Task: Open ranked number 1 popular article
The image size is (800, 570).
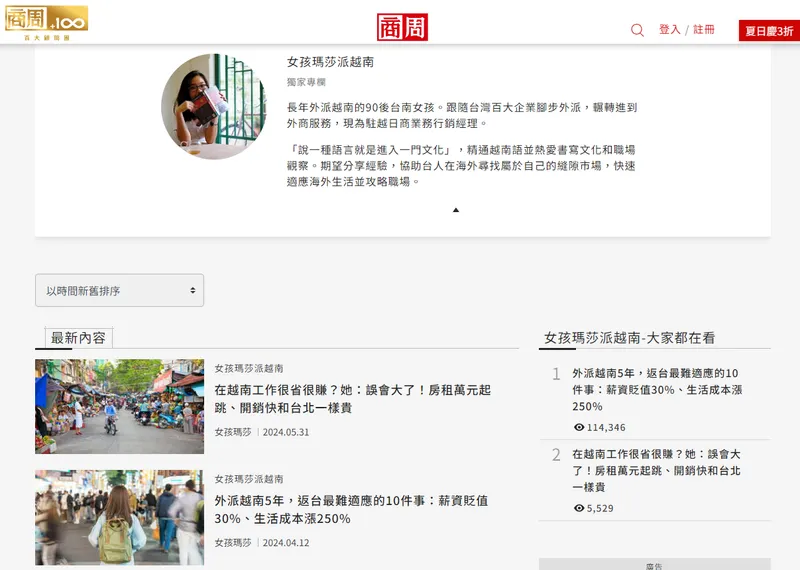Action: pos(657,390)
